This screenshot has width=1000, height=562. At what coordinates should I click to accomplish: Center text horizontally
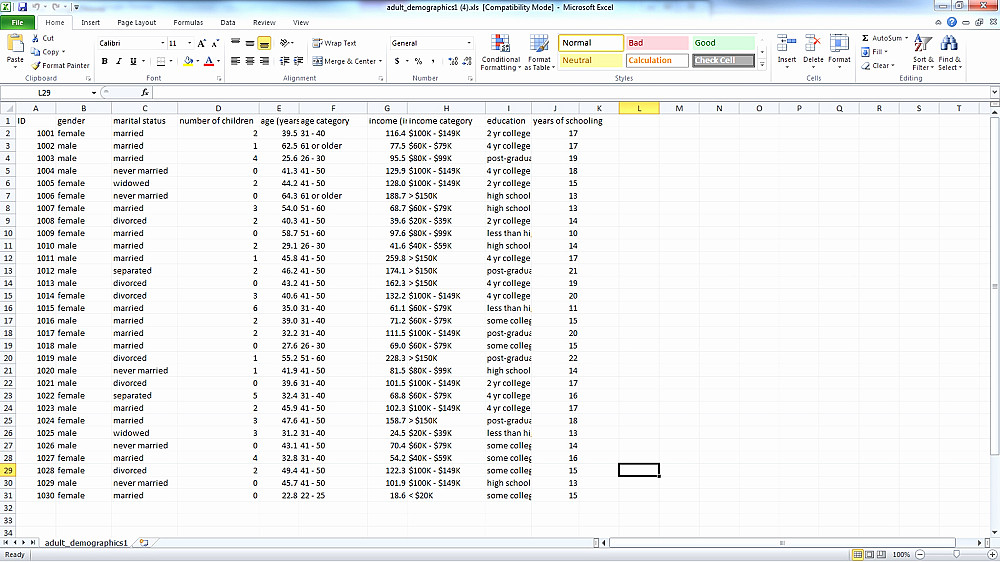[250, 61]
